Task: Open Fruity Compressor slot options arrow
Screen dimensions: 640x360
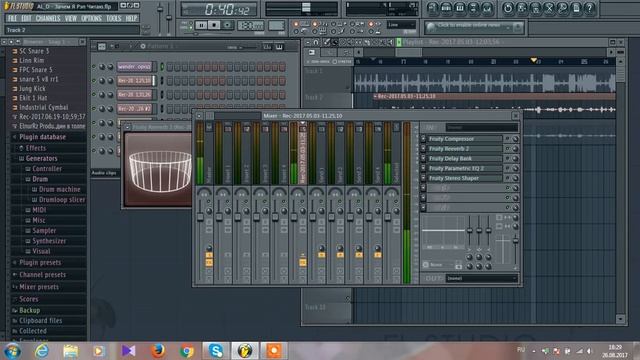Action: point(423,139)
